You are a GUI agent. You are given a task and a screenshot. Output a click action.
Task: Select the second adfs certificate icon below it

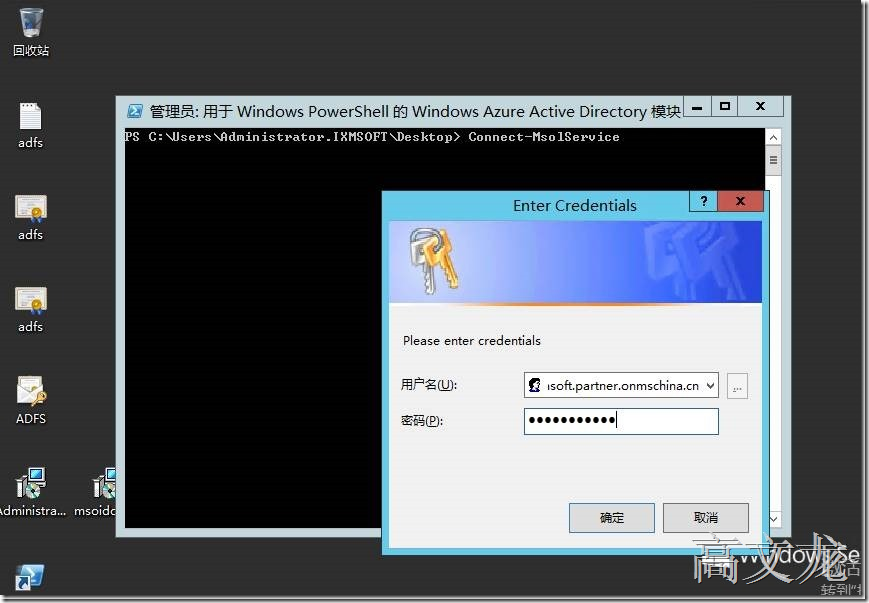pyautogui.click(x=30, y=309)
